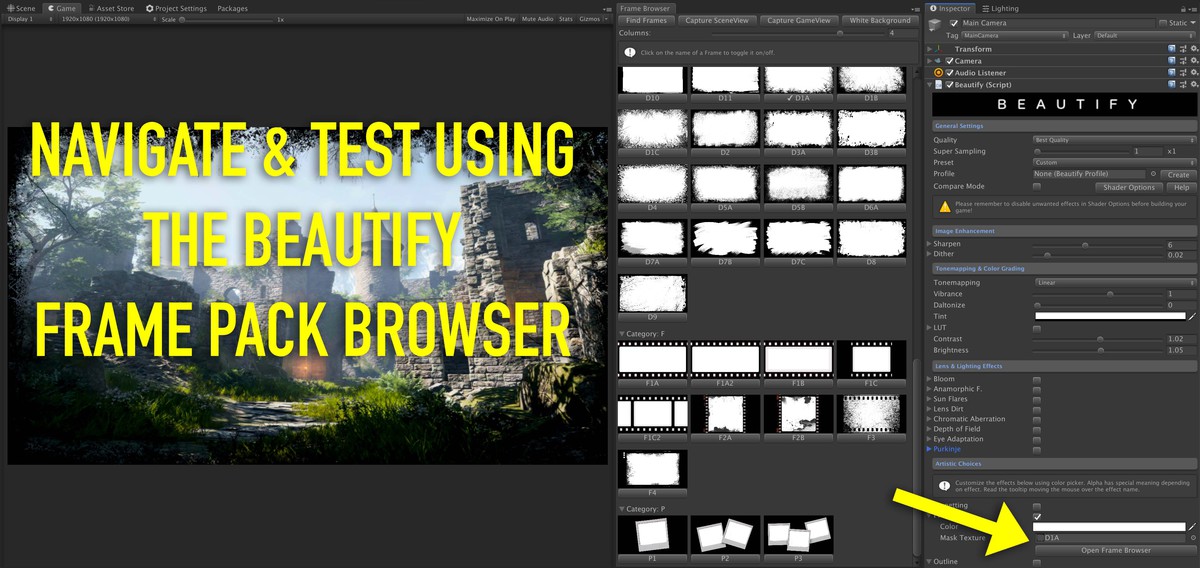This screenshot has width=1200, height=568.
Task: Open the Inspector panel options menu
Action: pyautogui.click(x=1192, y=9)
